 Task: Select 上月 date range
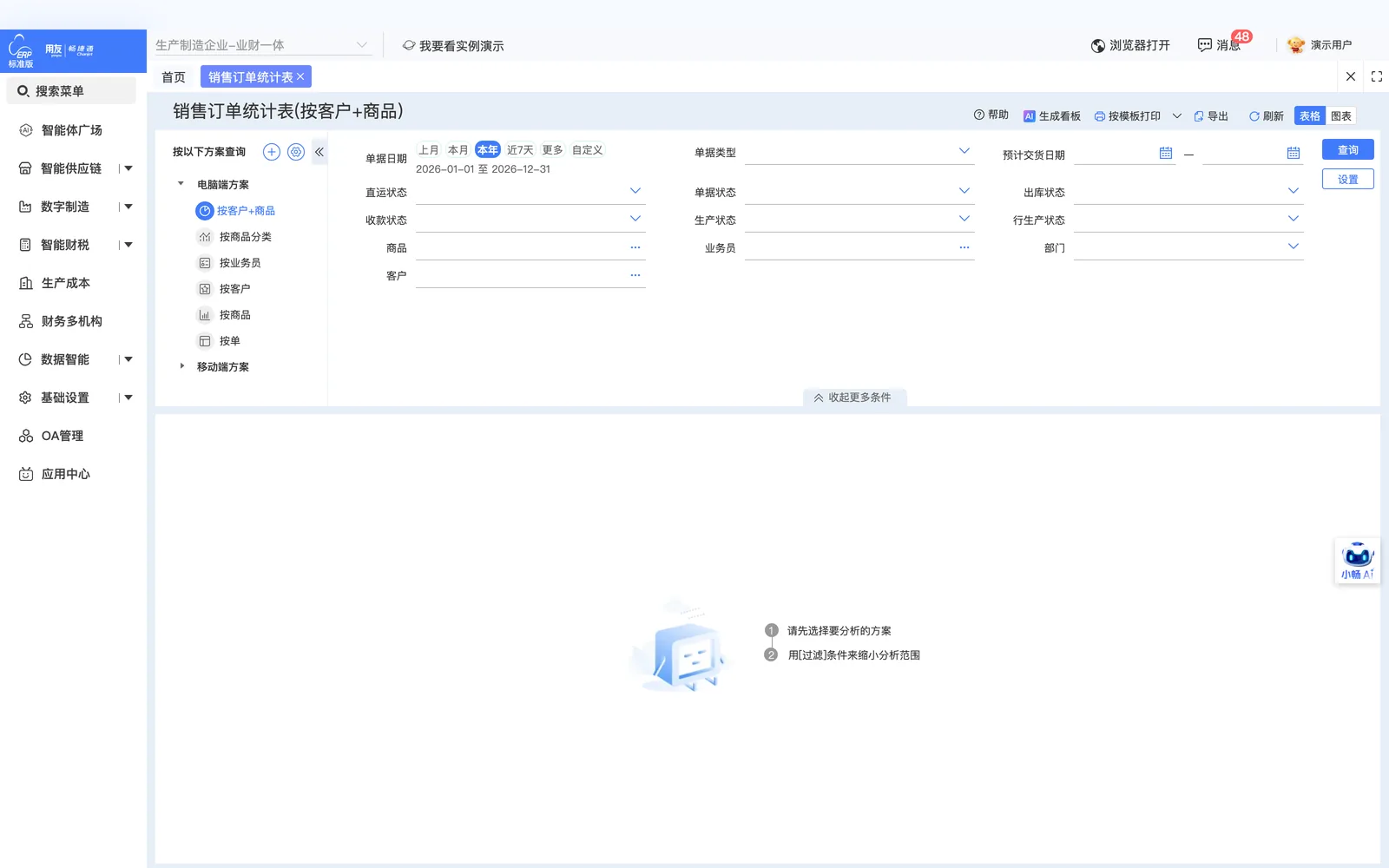coord(429,149)
